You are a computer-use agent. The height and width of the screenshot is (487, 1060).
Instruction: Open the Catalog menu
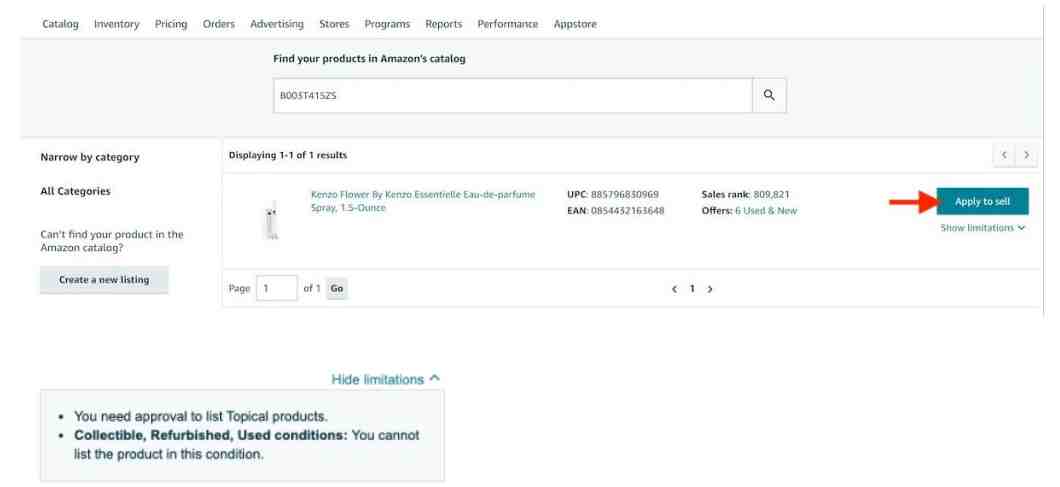click(x=60, y=24)
